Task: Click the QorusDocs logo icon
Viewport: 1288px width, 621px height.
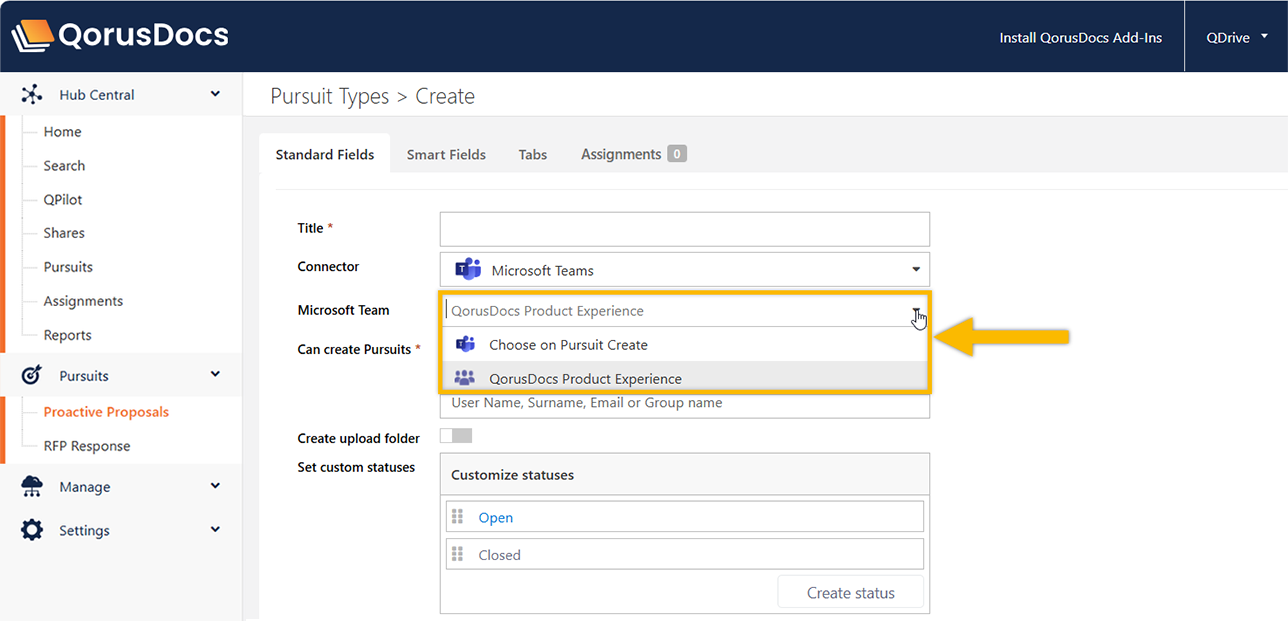Action: pos(32,36)
